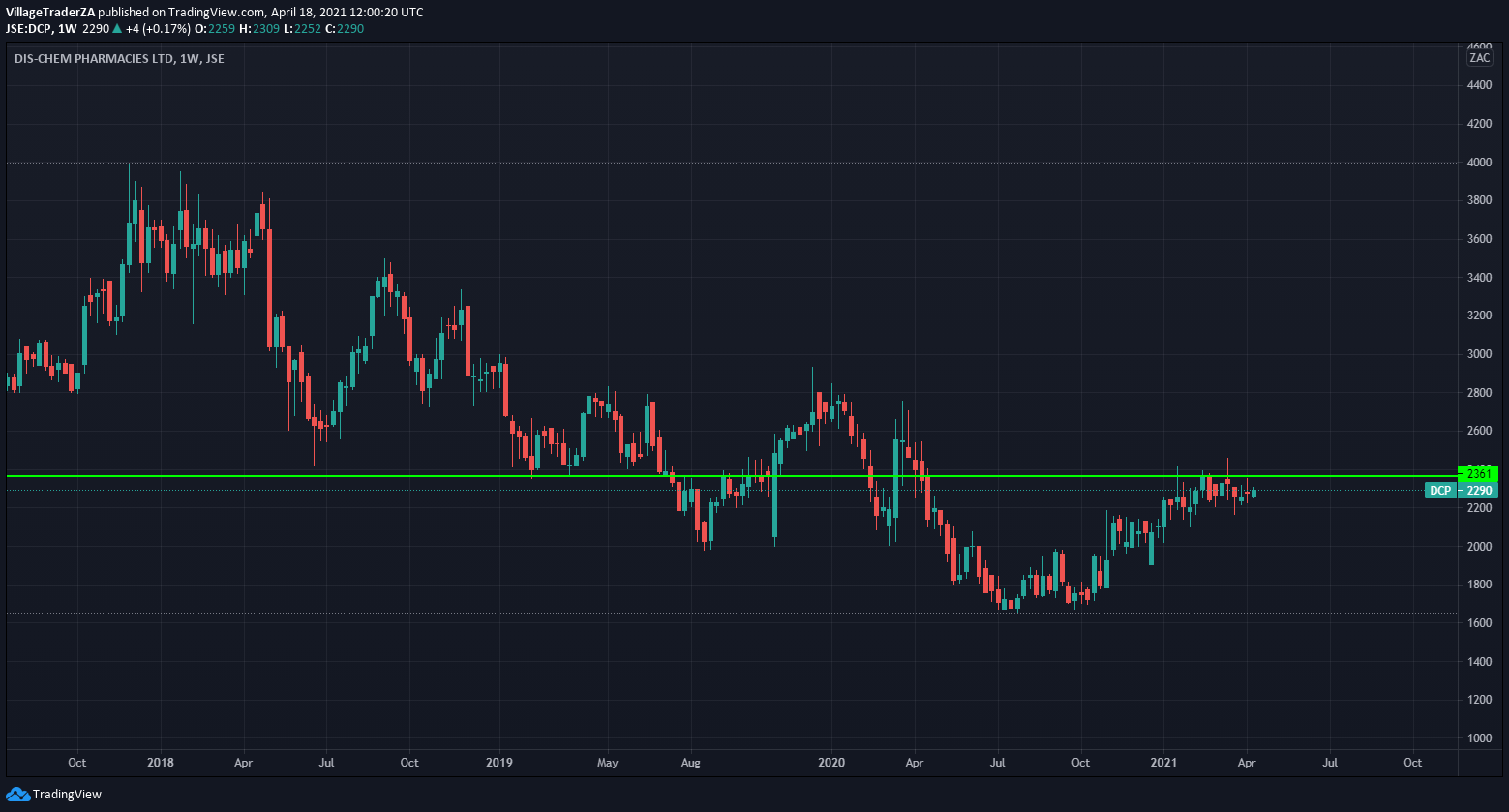This screenshot has width=1509, height=812.
Task: Click the JSE:DCP symbol in header
Action: (x=27, y=29)
